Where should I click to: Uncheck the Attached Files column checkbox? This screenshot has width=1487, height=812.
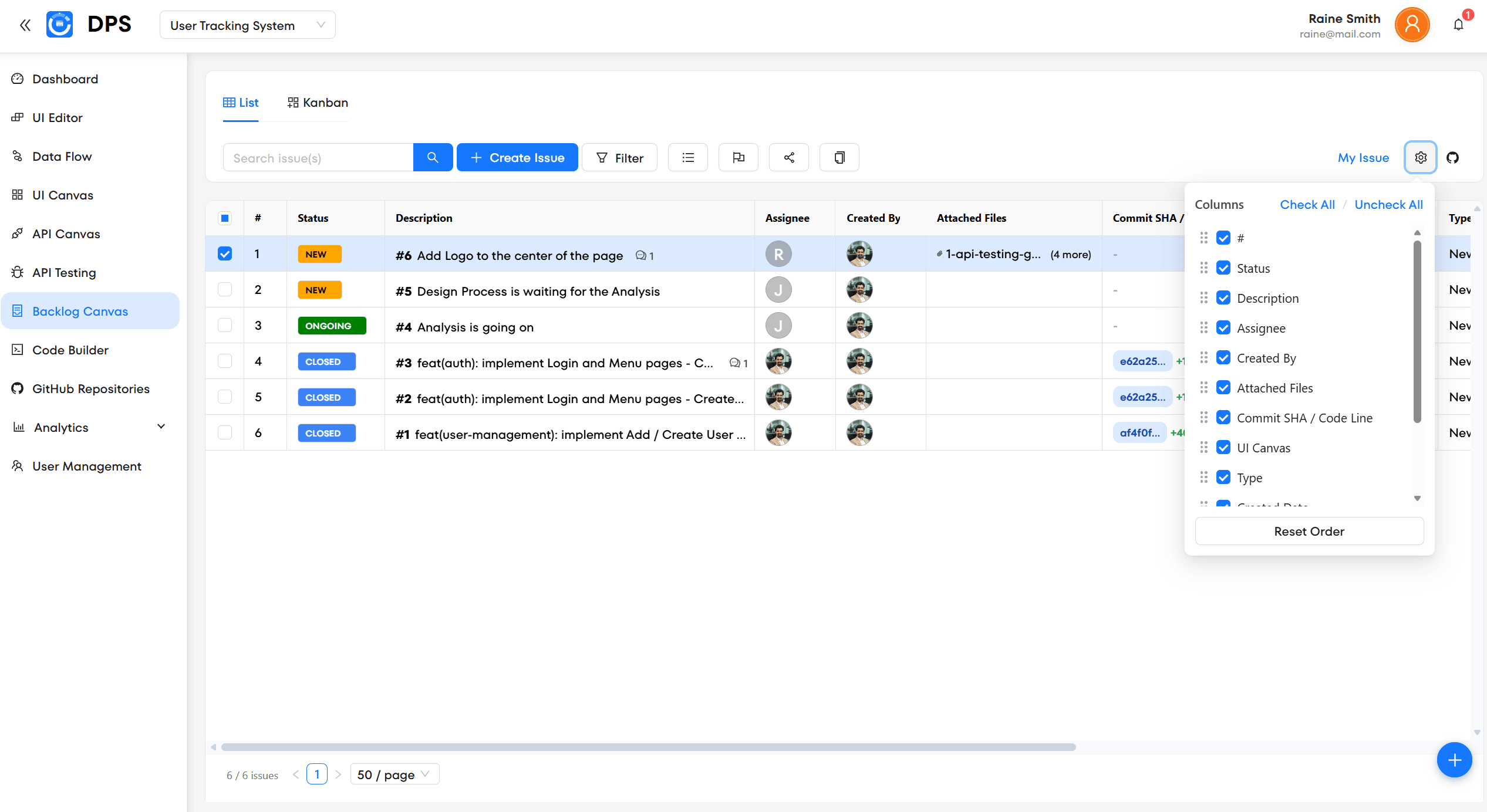tap(1223, 388)
